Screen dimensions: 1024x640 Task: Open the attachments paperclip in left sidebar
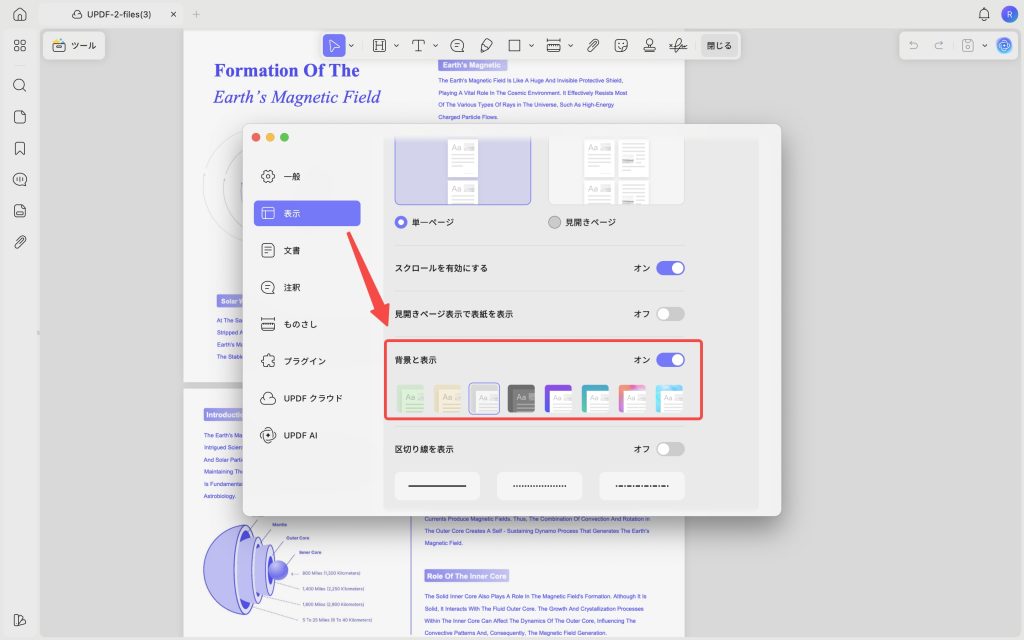tap(20, 242)
